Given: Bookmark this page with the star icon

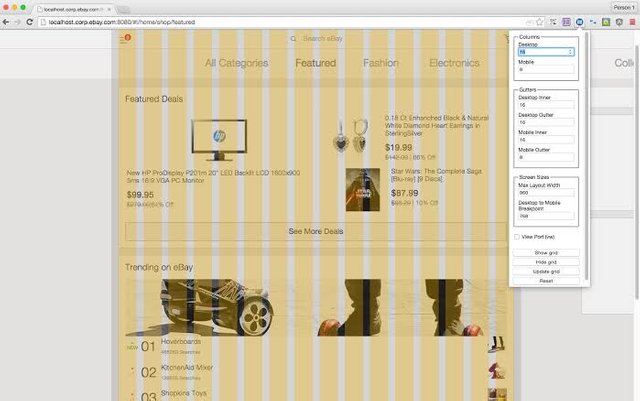Looking at the screenshot, I should coord(540,22).
